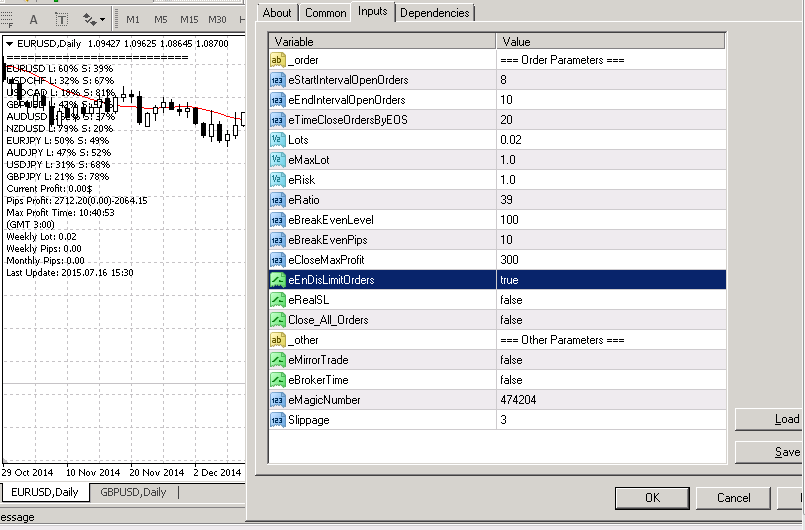Viewport: 805px width, 530px height.
Task: Click the integer icon beside eMagicNumber
Action: tap(277, 400)
